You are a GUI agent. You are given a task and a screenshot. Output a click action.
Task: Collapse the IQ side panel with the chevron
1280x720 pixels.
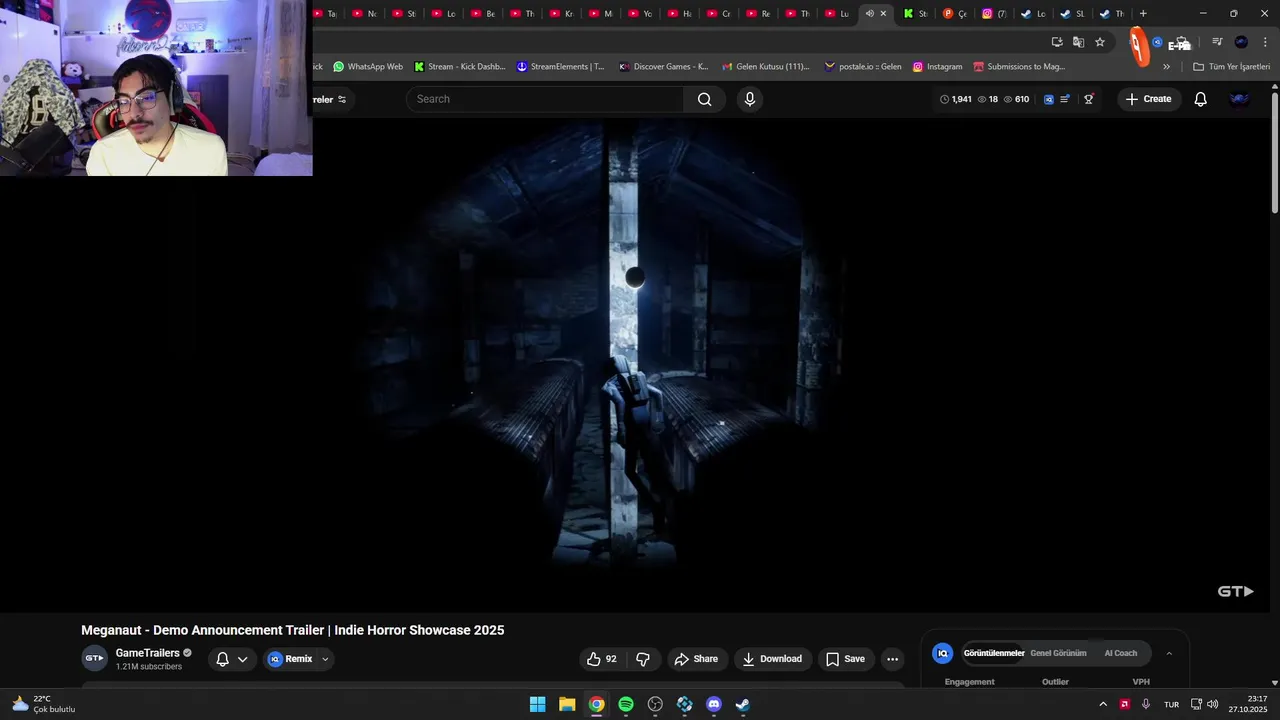click(1169, 653)
